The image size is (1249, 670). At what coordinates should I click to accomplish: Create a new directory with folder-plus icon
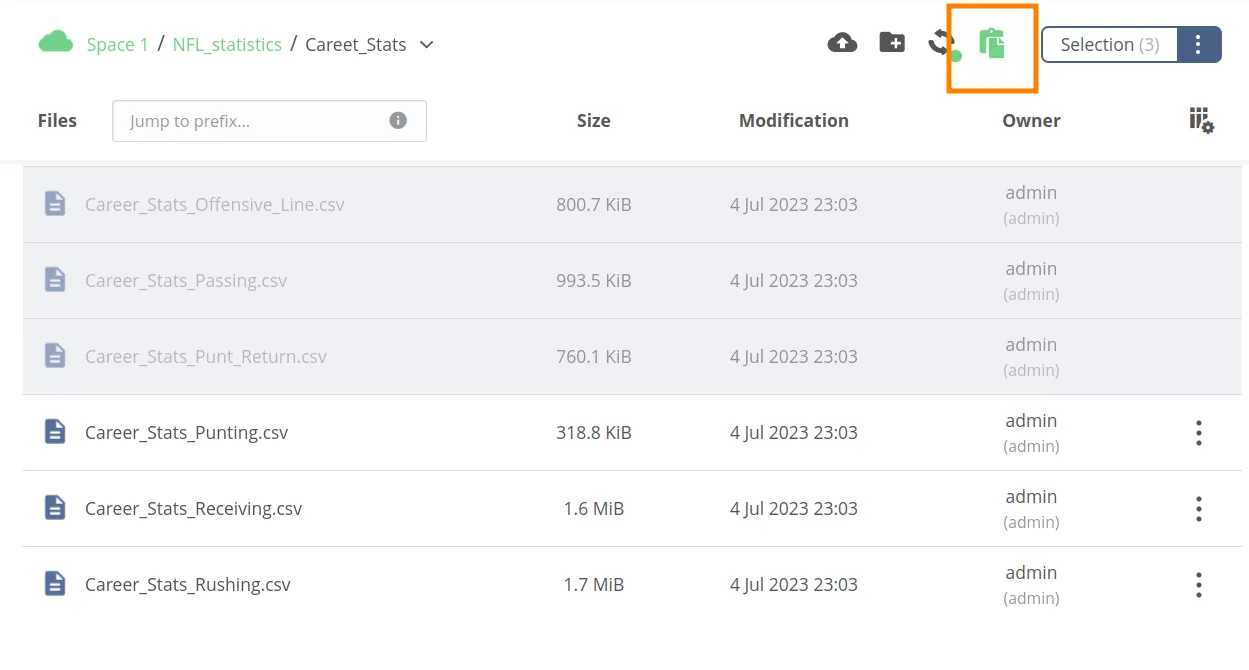tap(891, 43)
